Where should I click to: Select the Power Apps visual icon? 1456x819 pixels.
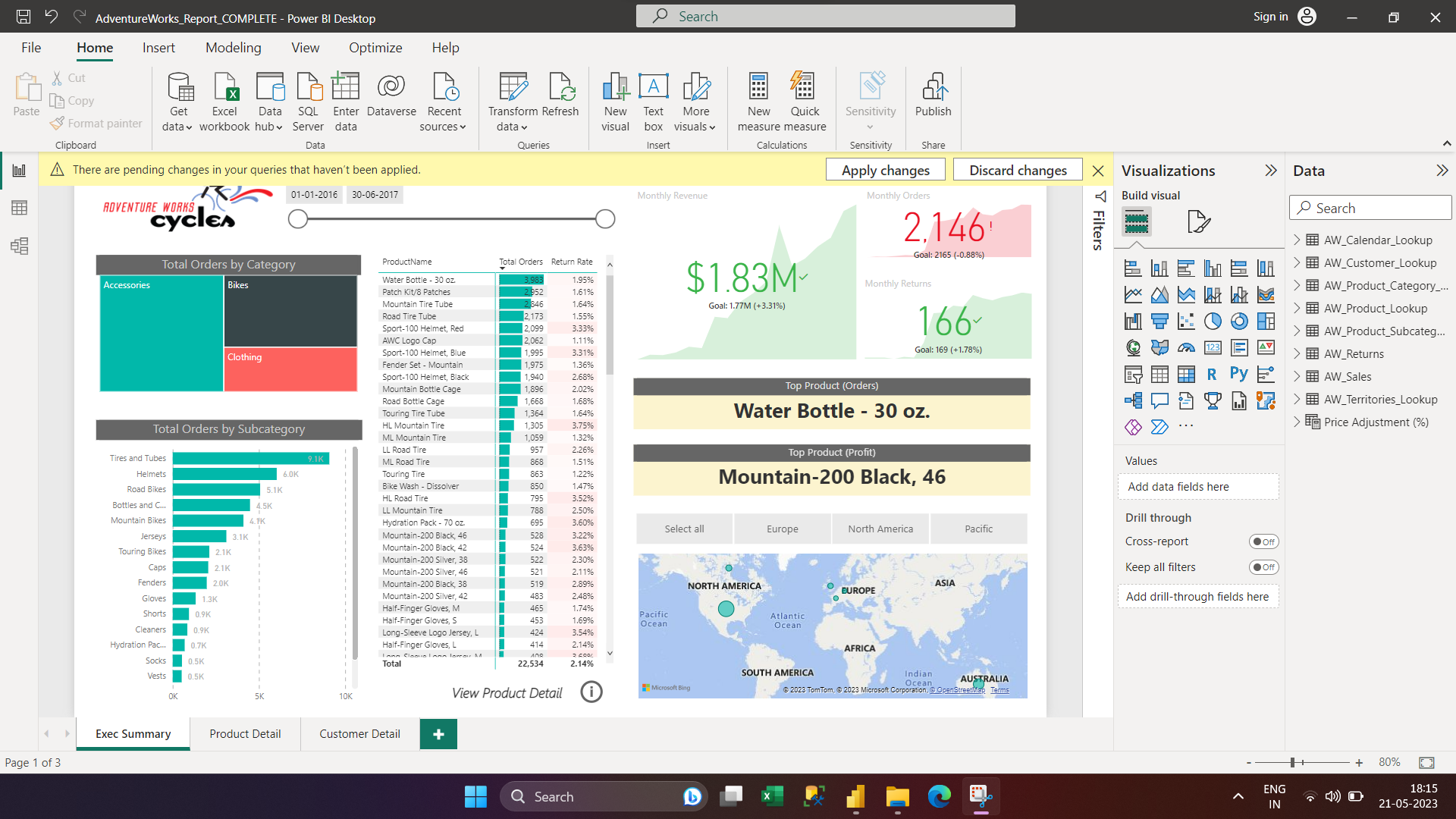coord(1133,428)
